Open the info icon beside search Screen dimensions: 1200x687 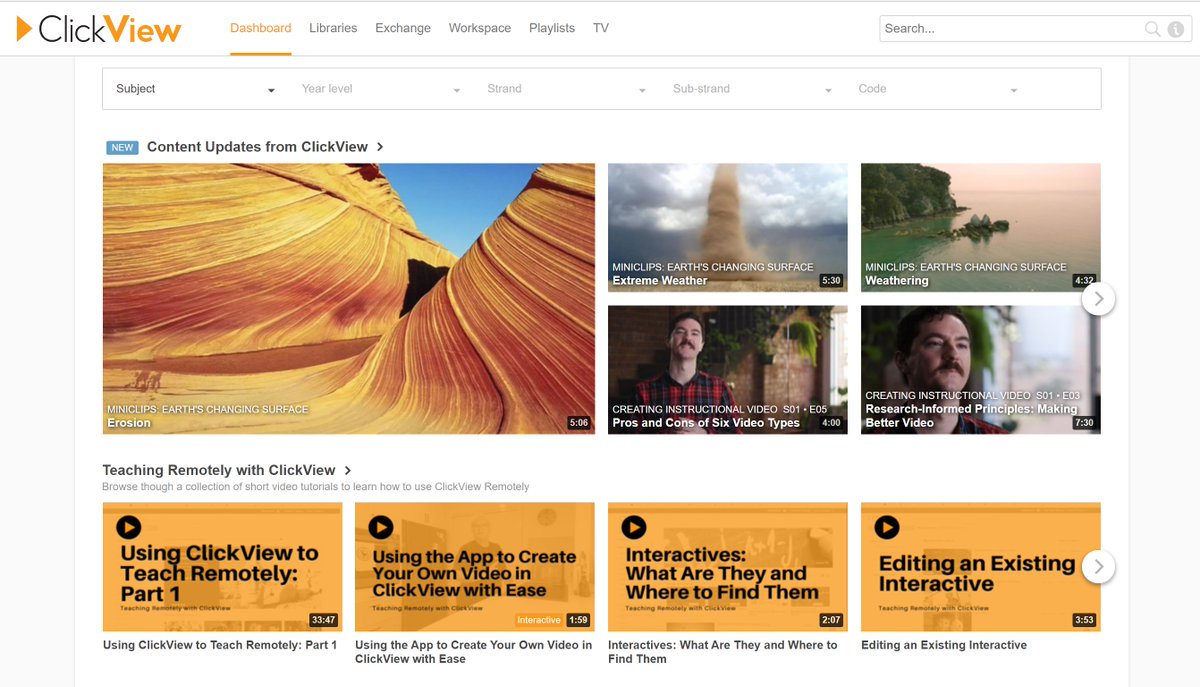click(1176, 29)
